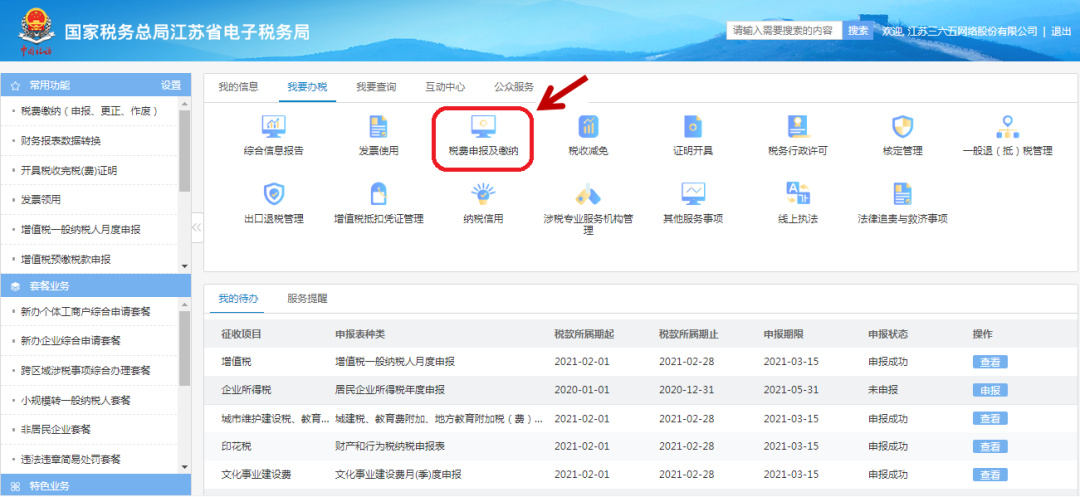
Task: Open 增值税抵扣凭证管理 icon
Action: [x=379, y=193]
